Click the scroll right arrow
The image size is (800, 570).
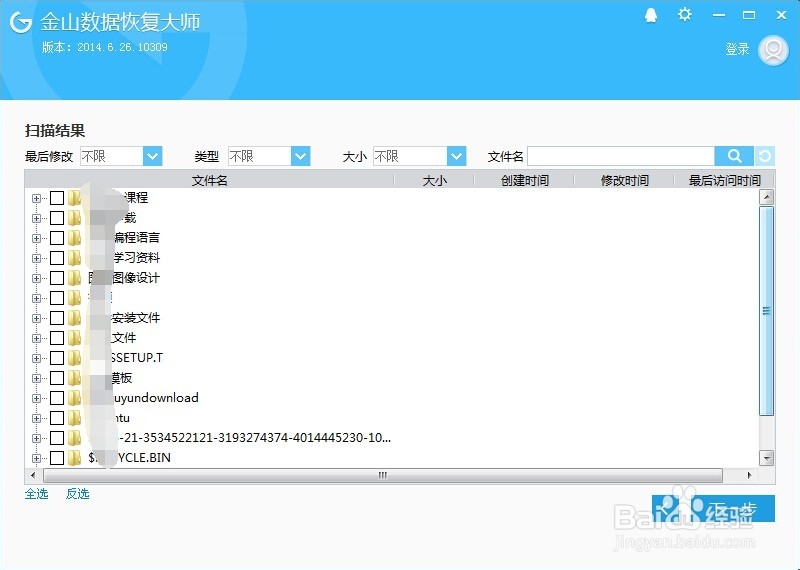[748, 475]
